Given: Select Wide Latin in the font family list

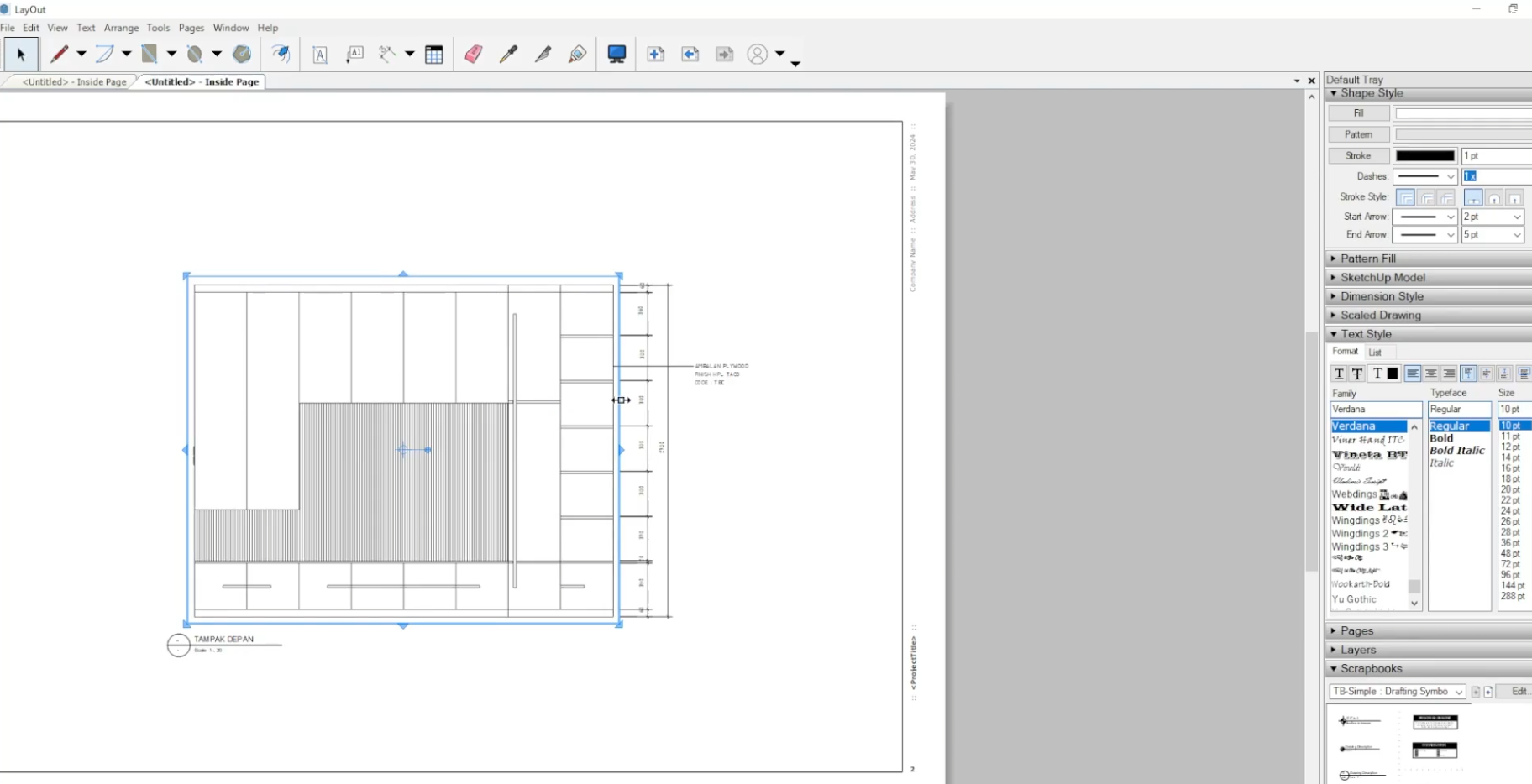Looking at the screenshot, I should click(x=1369, y=507).
